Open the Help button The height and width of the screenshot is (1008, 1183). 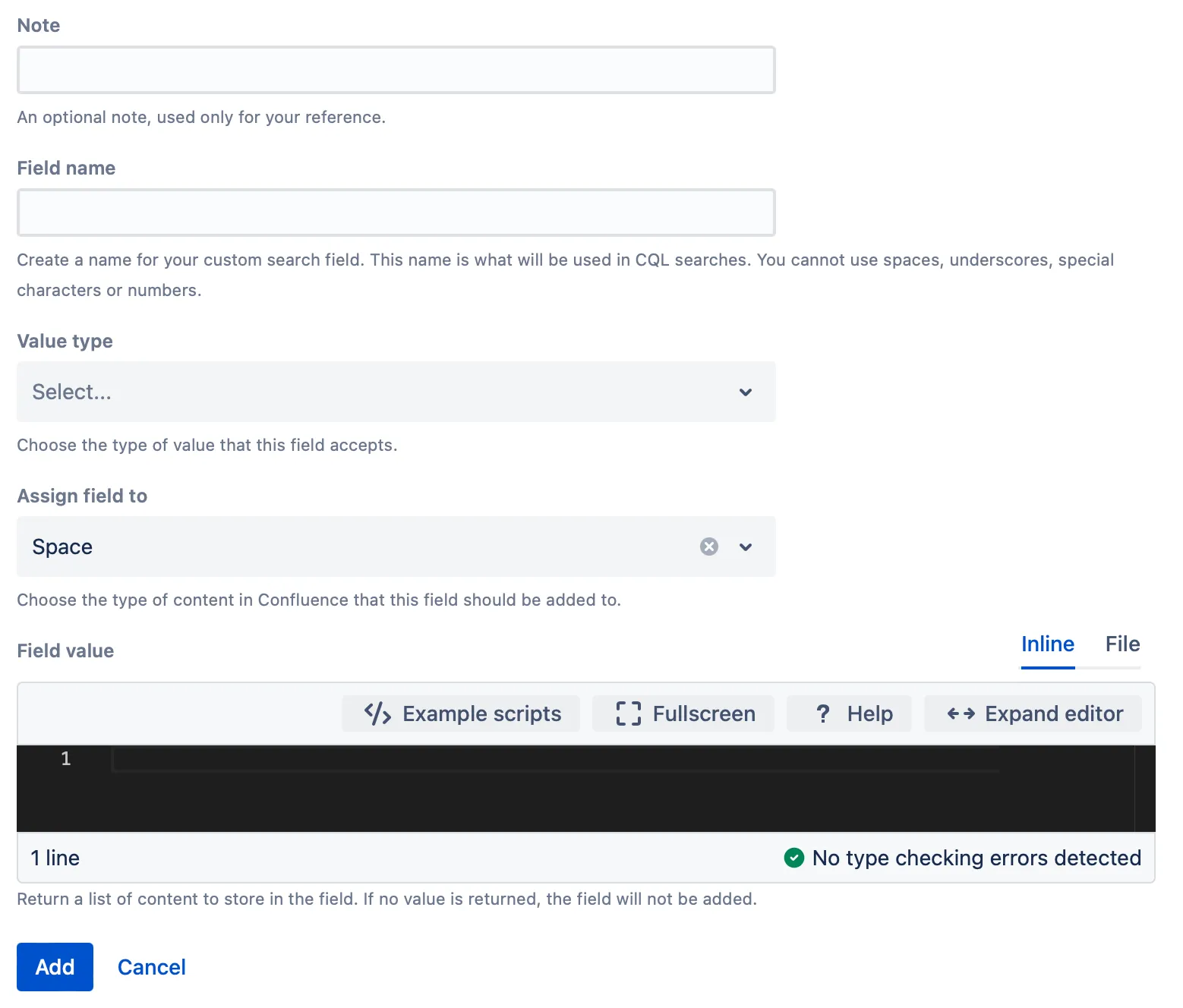(849, 713)
